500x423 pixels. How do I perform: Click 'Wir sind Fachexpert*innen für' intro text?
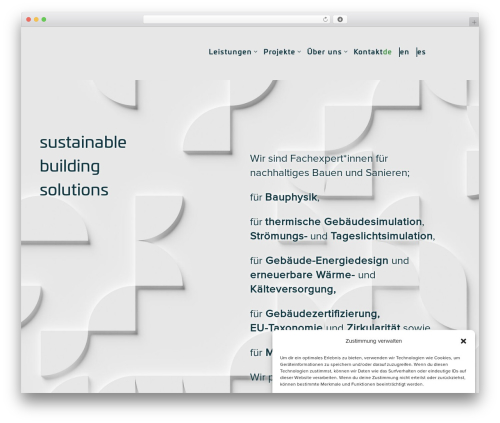(x=319, y=159)
